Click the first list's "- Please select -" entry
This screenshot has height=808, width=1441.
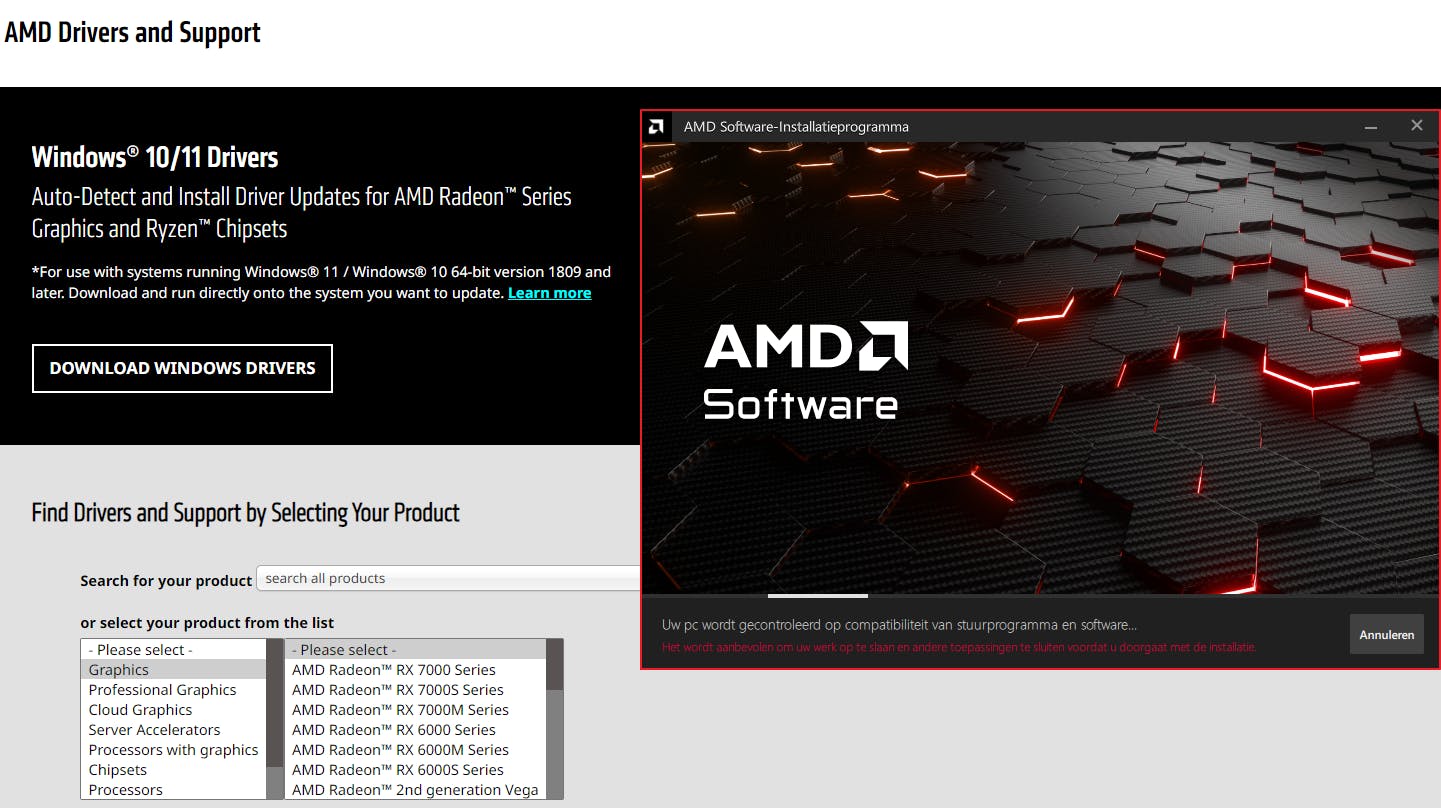pyautogui.click(x=173, y=650)
